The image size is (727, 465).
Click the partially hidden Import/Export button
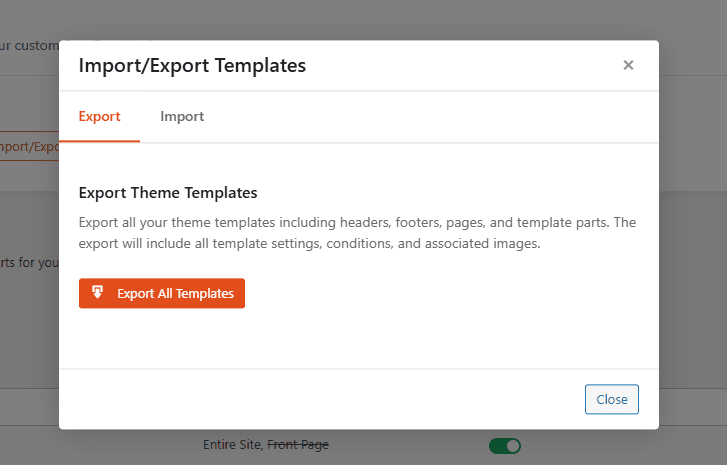pyautogui.click(x=30, y=147)
